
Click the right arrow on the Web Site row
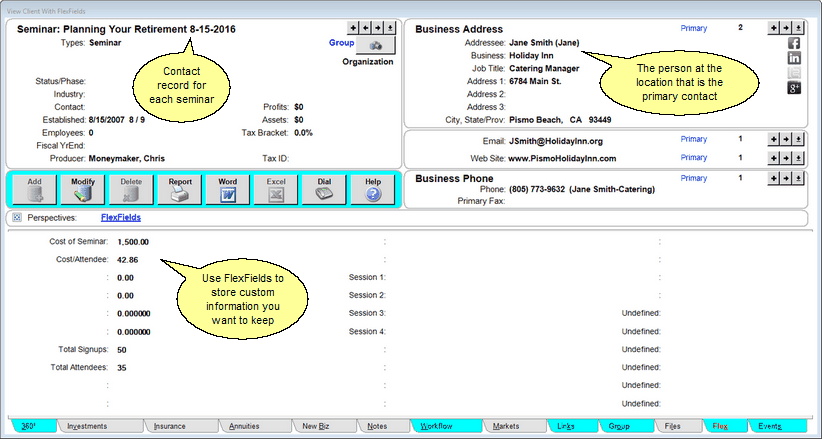click(785, 158)
